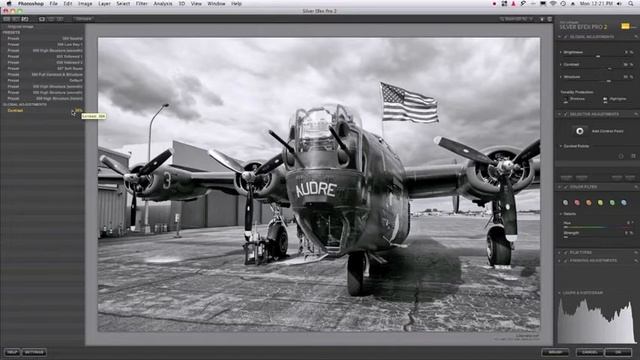The width and height of the screenshot is (640, 360).
Task: Expand the Contrast sub-sliders
Action: 561,64
